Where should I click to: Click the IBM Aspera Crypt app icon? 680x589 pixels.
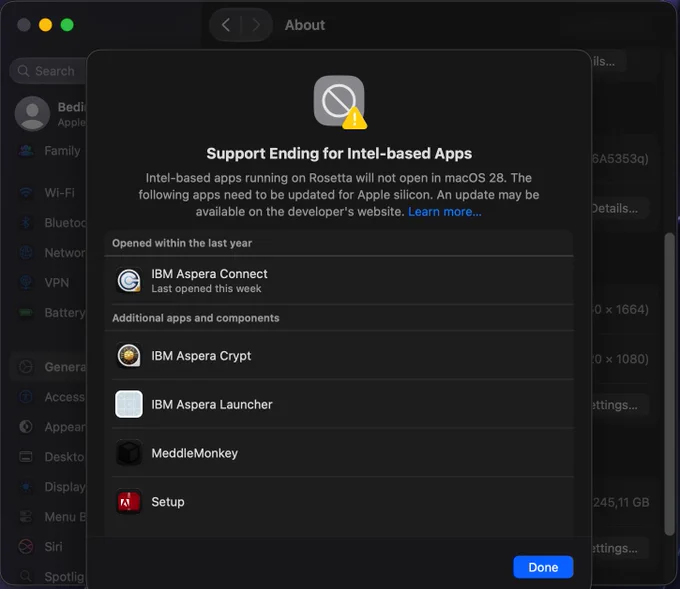click(129, 355)
